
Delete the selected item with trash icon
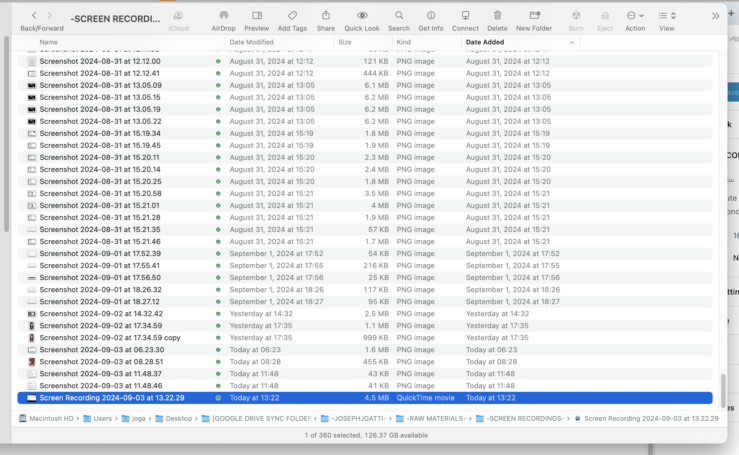pyautogui.click(x=497, y=16)
